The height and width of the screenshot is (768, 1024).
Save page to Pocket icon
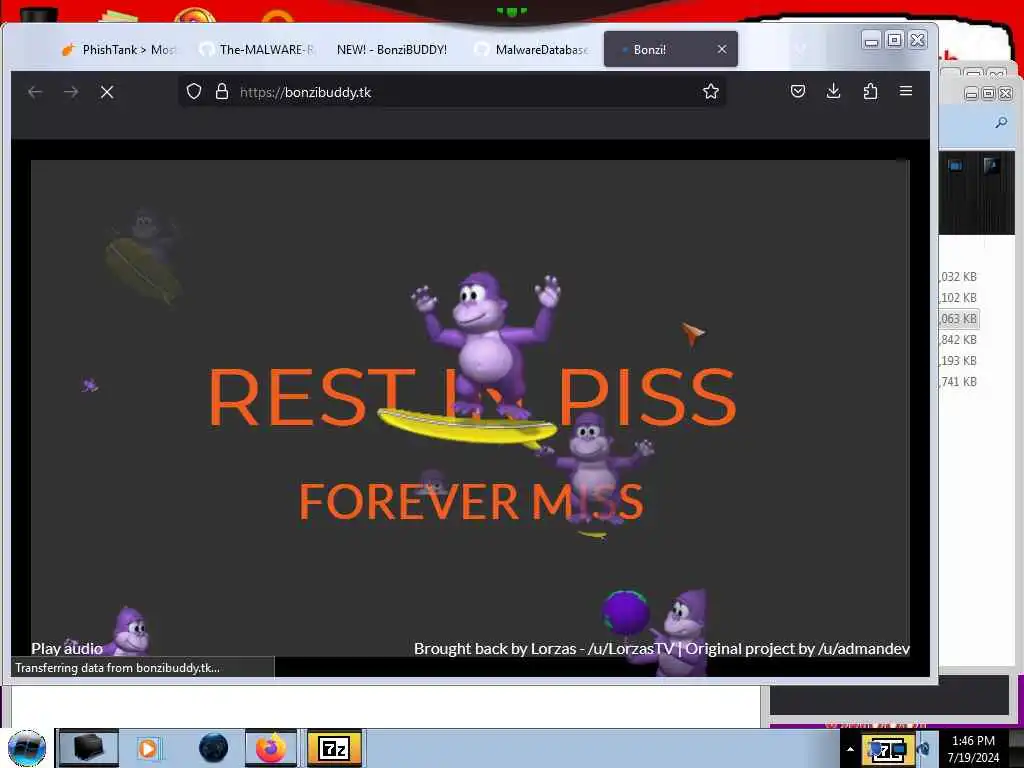(798, 91)
